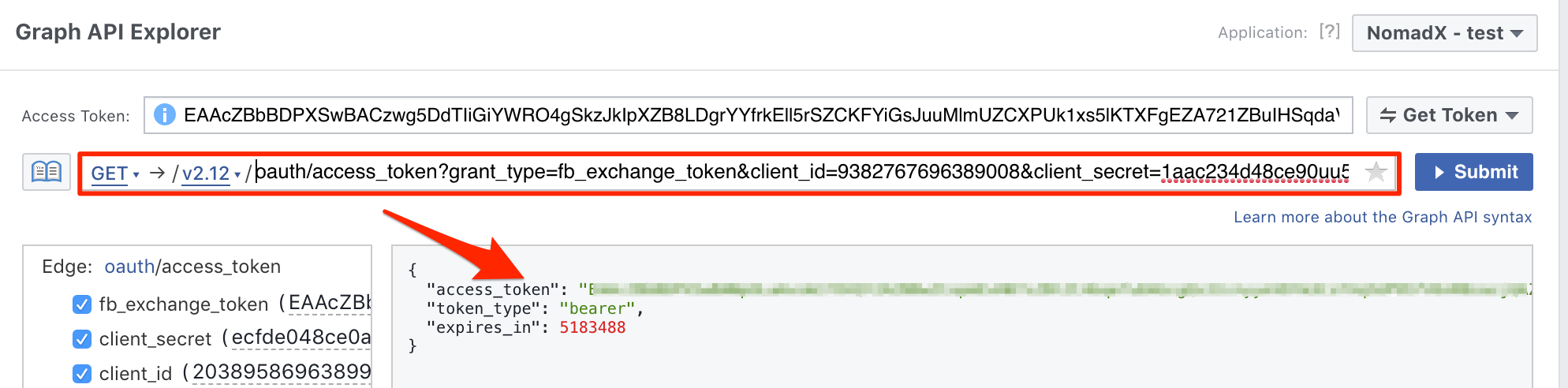Click the oauth edge link

pos(129,267)
